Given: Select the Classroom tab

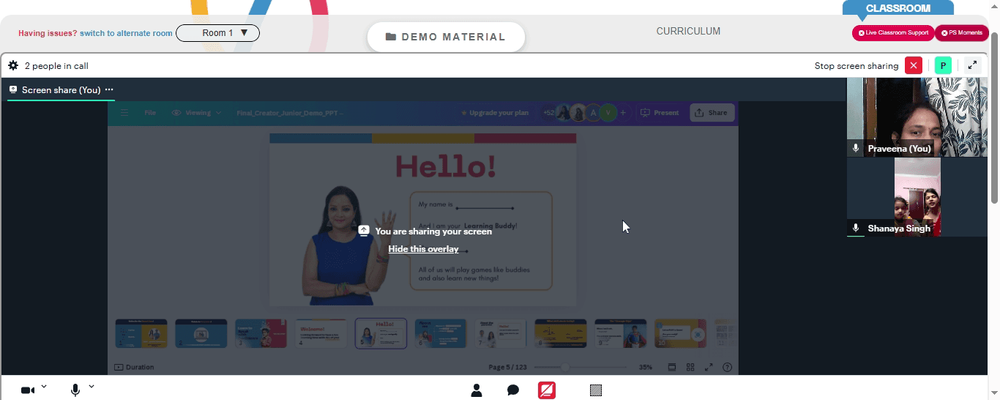Looking at the screenshot, I should click(898, 8).
